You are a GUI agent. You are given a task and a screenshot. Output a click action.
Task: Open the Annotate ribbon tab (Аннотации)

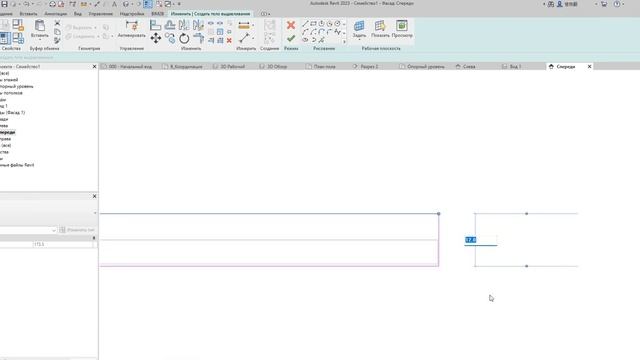56,14
